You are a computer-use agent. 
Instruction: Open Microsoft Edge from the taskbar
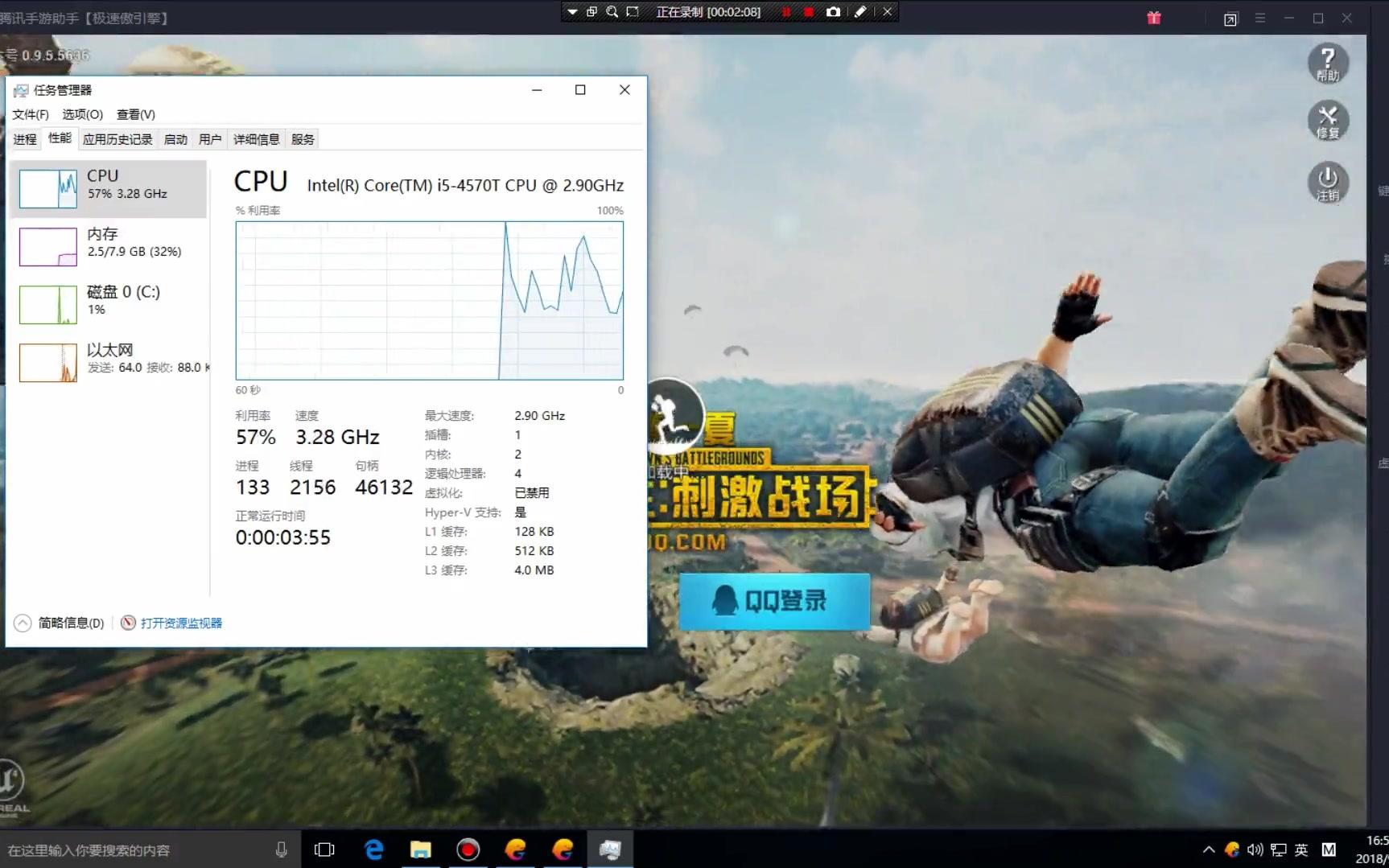tap(373, 849)
